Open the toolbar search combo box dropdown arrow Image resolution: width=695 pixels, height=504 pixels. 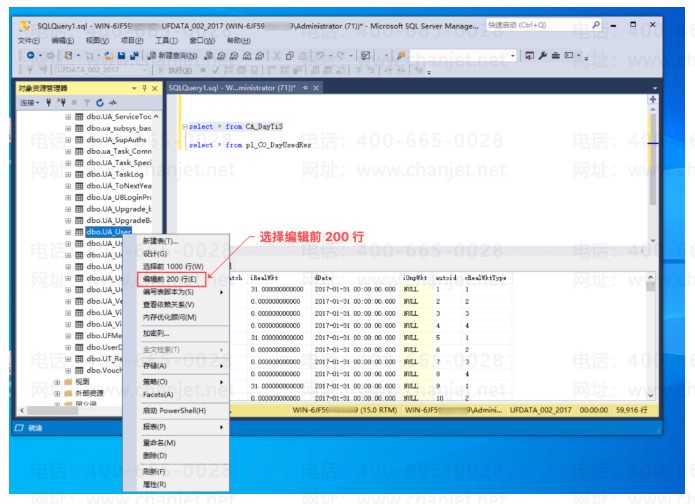tap(513, 55)
